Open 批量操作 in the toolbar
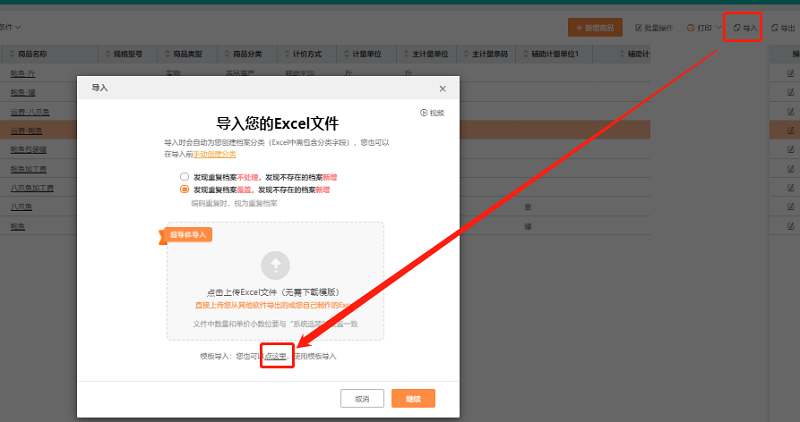800x422 pixels. [654, 28]
